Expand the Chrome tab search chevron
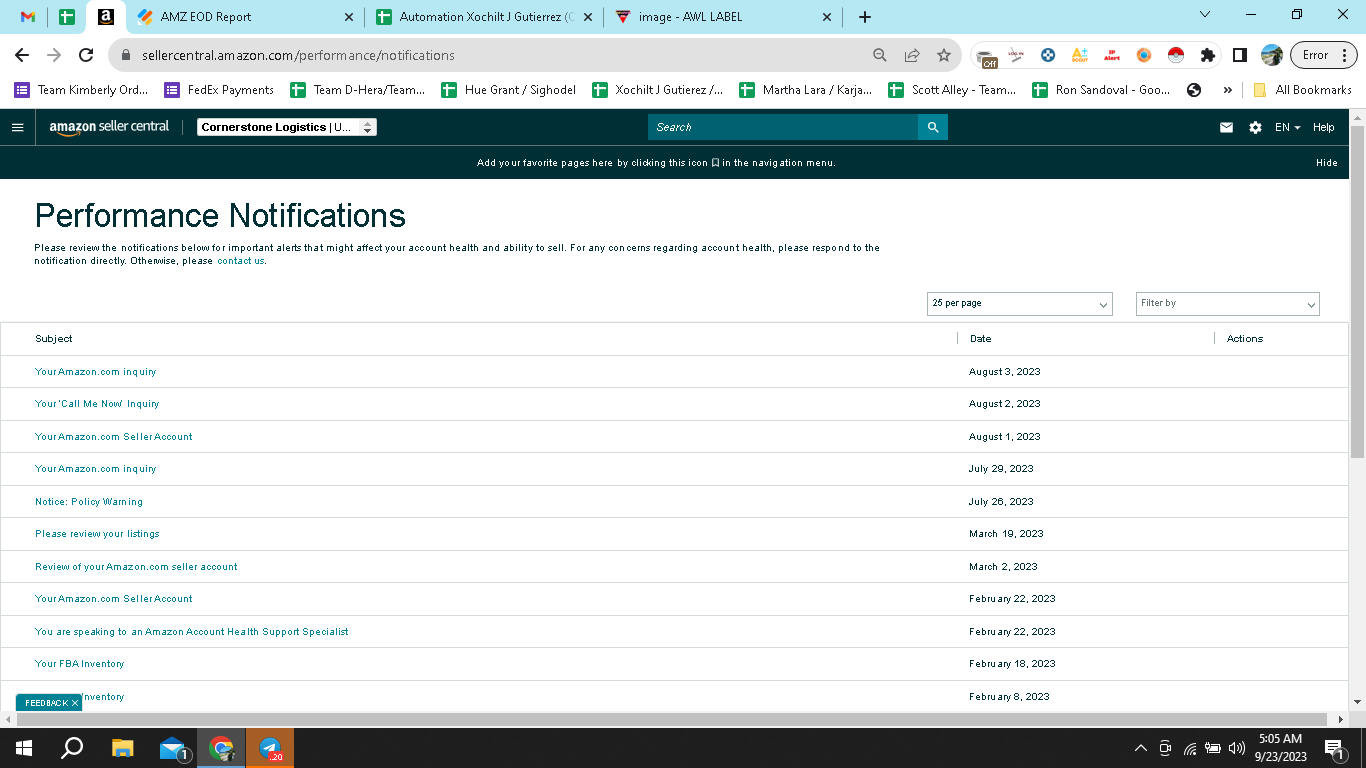This screenshot has width=1366, height=768. pyautogui.click(x=1205, y=15)
